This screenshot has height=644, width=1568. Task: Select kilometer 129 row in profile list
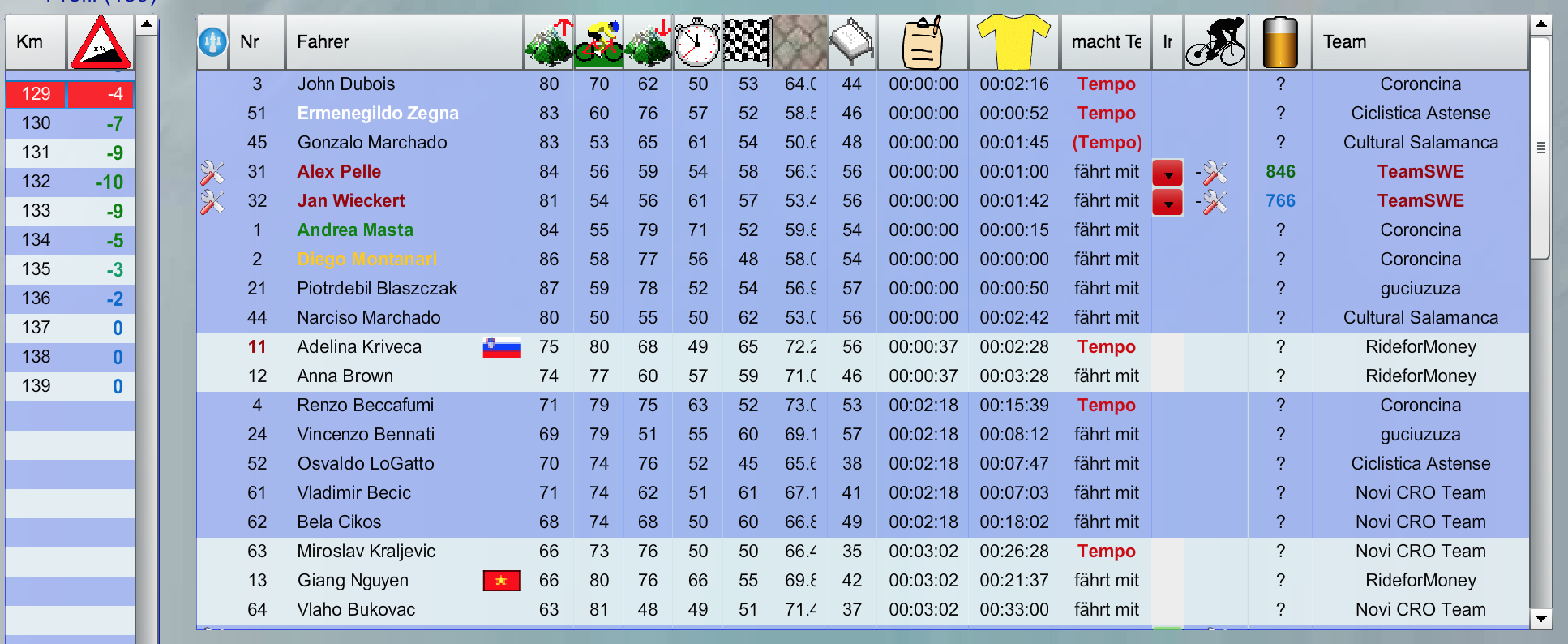(70, 94)
